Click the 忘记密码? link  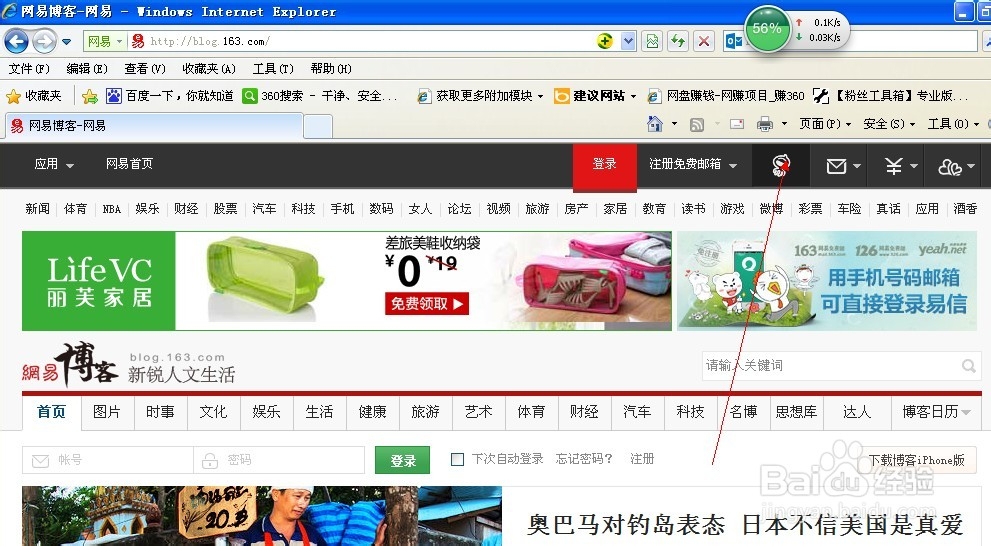click(584, 459)
